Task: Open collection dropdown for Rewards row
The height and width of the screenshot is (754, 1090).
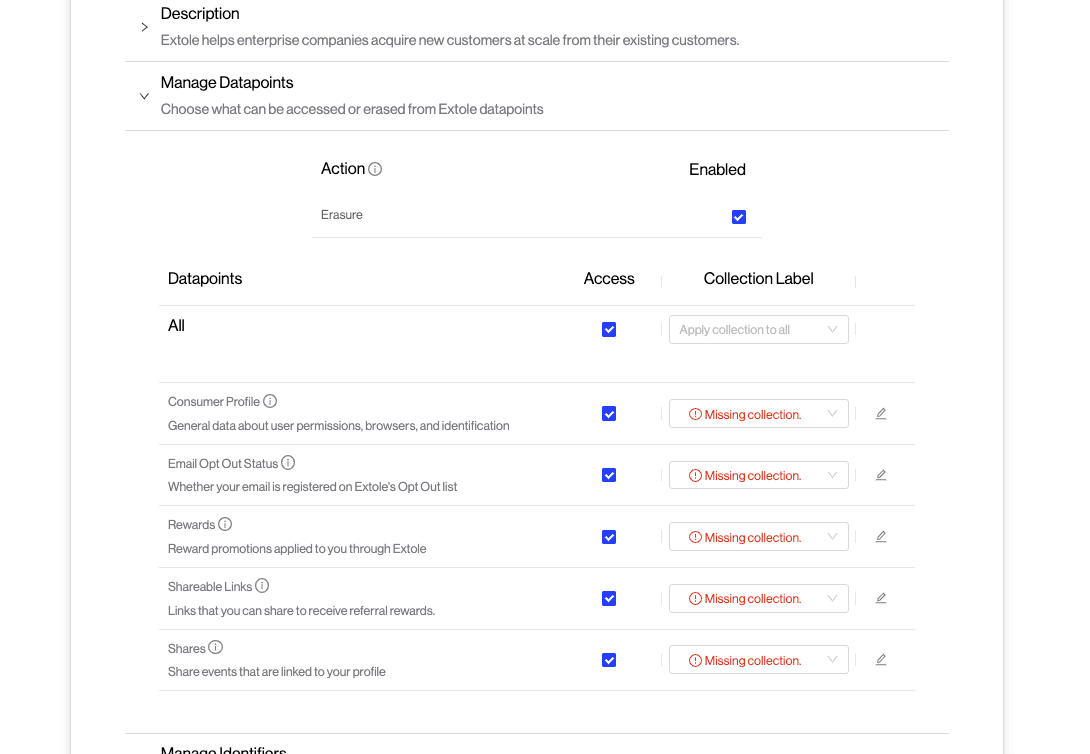Action: [x=758, y=537]
